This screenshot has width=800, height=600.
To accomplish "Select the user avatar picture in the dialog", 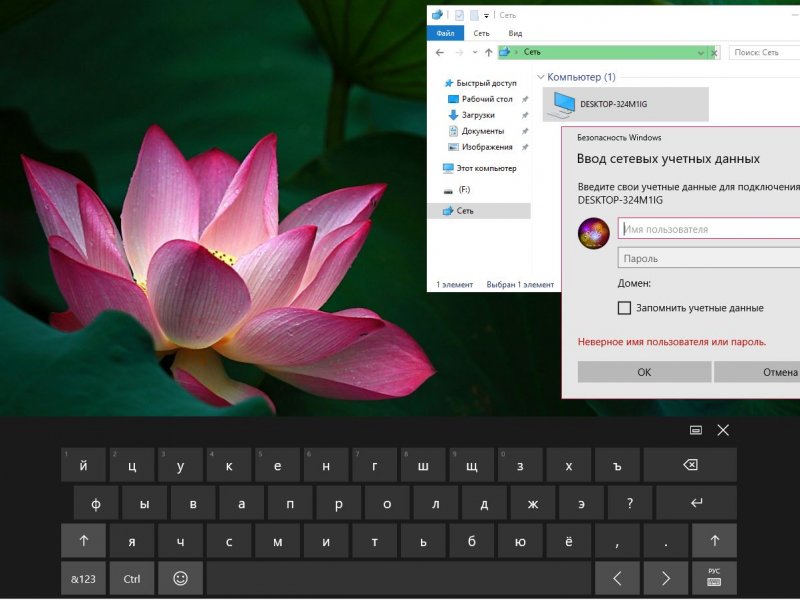I will tap(593, 233).
